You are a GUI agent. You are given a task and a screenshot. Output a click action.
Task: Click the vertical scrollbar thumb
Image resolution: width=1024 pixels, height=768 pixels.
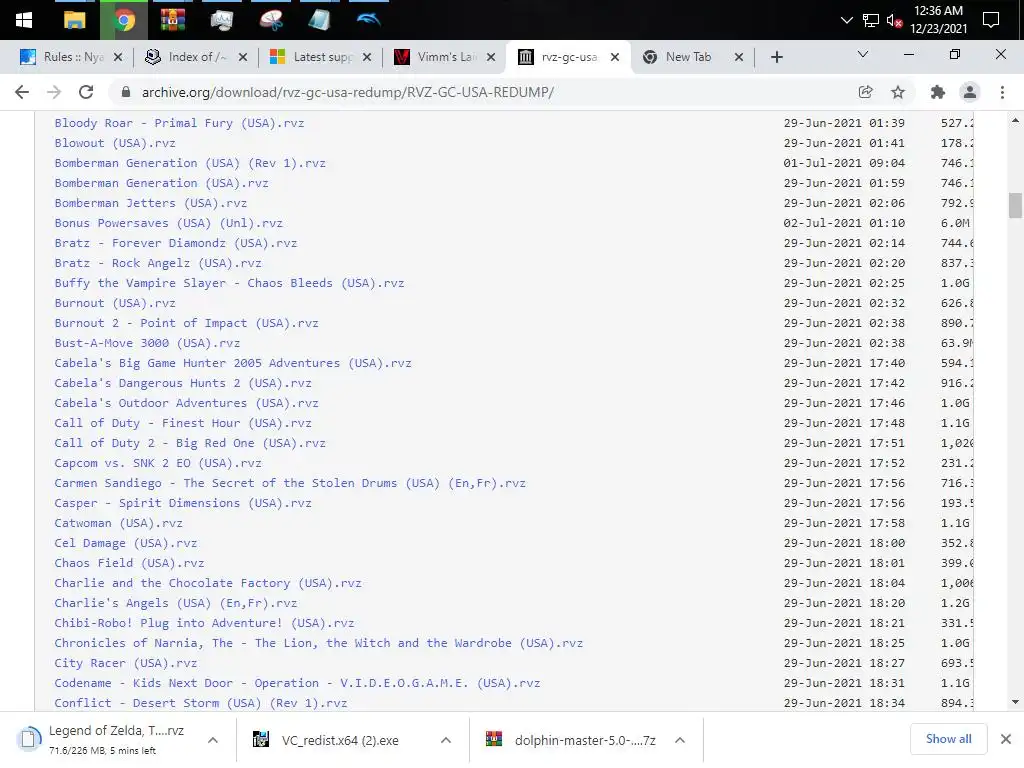(x=1015, y=206)
